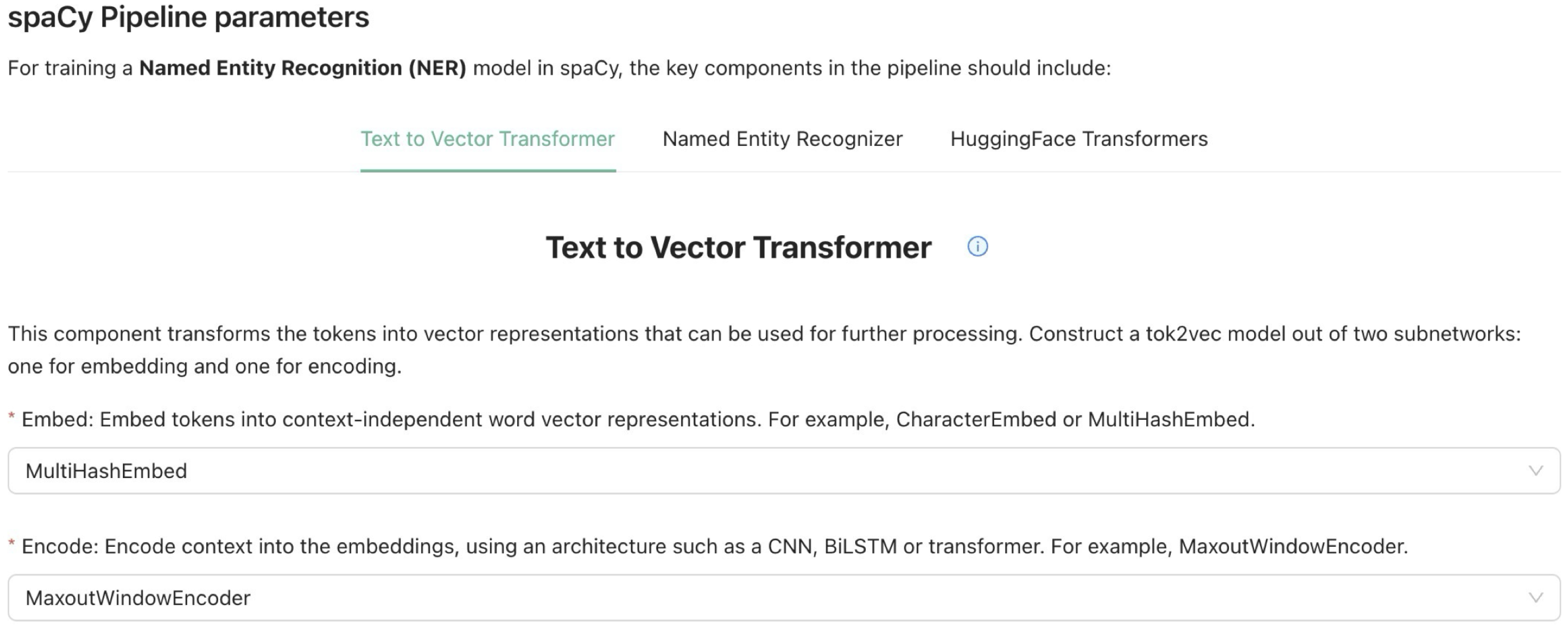Open the HuggingFace Transformers tab
The width and height of the screenshot is (1568, 631).
coord(1078,139)
